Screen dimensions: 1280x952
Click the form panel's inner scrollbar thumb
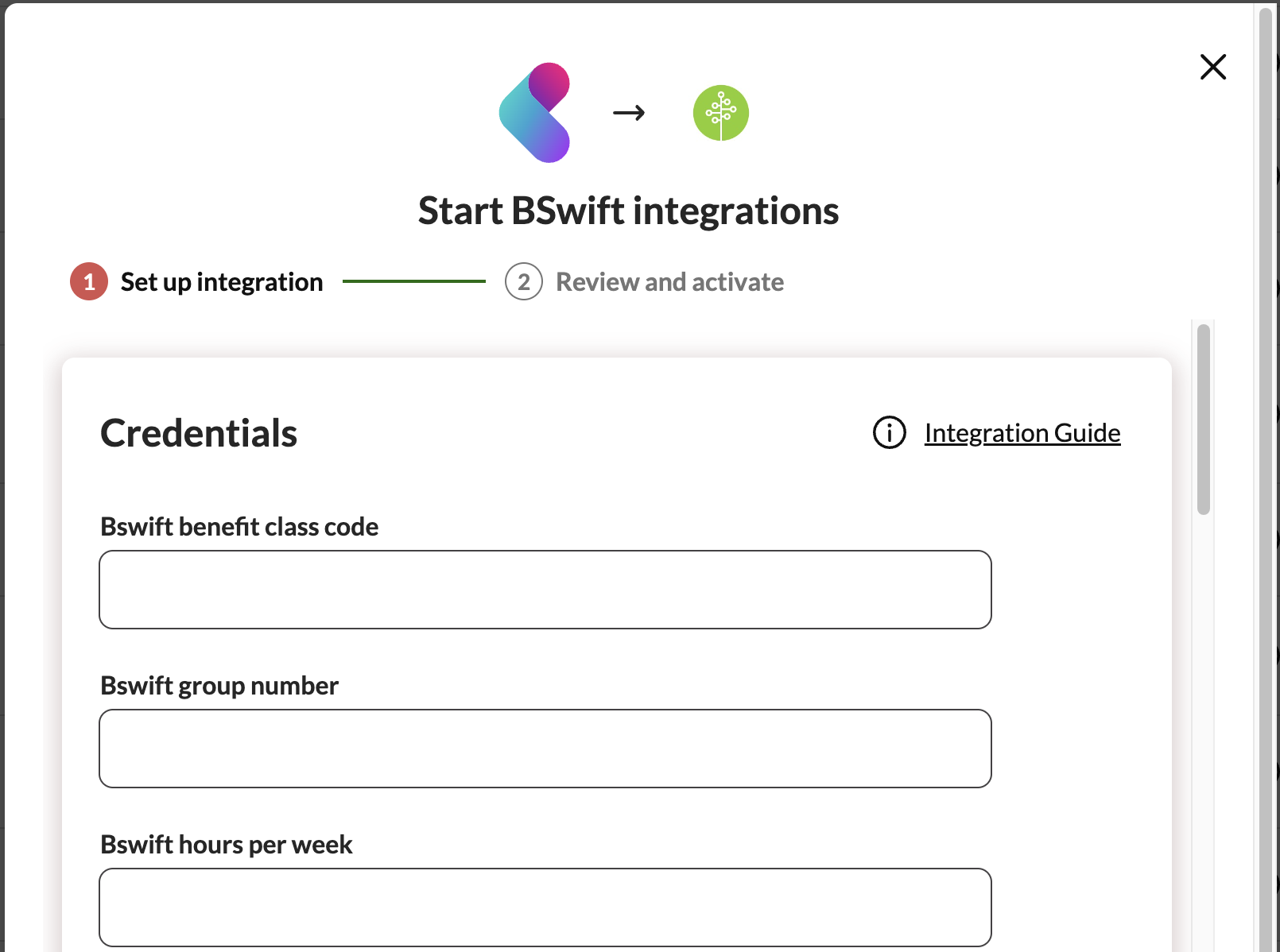[x=1204, y=419]
